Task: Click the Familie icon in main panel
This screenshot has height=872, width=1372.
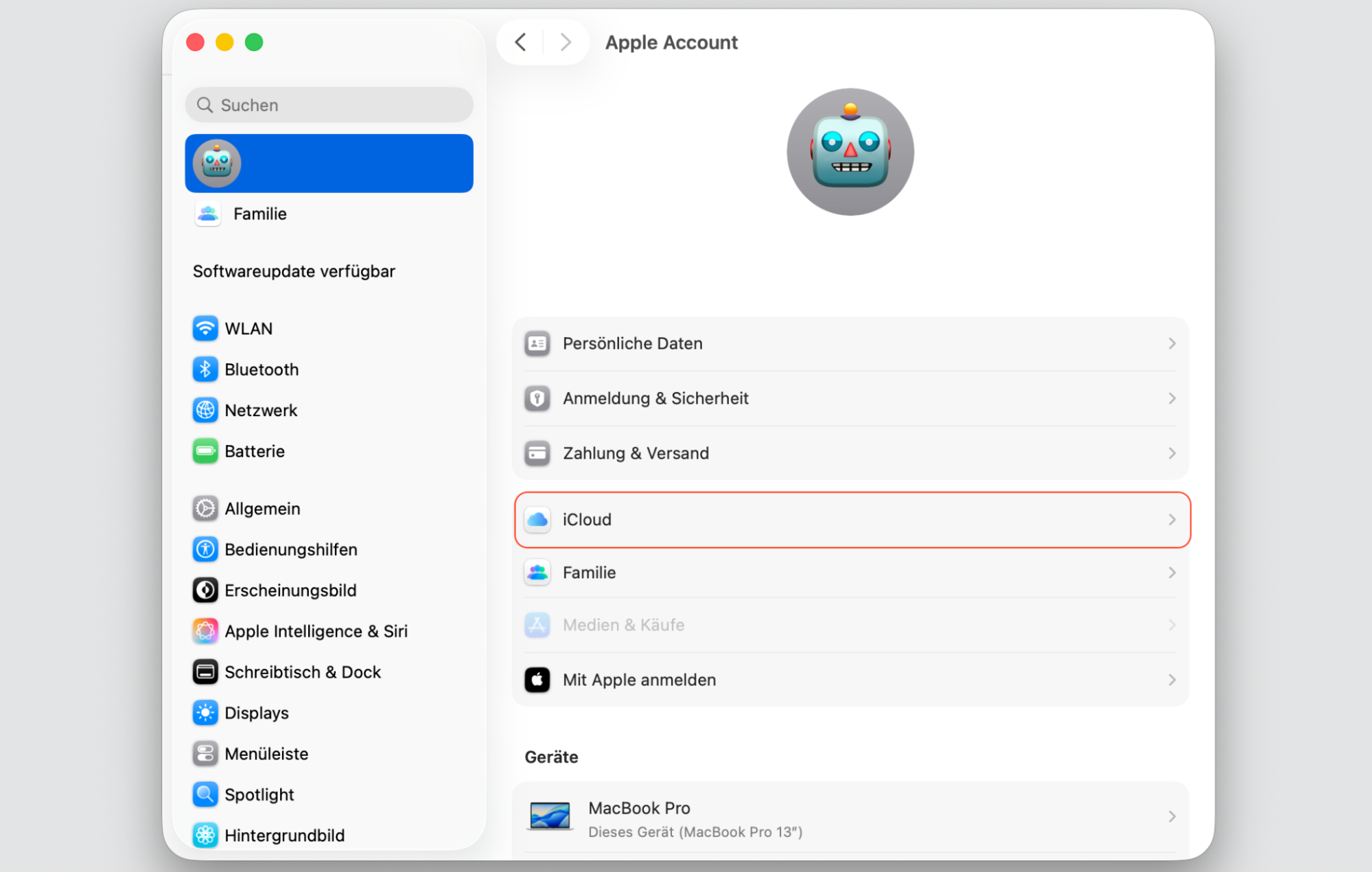Action: click(537, 573)
